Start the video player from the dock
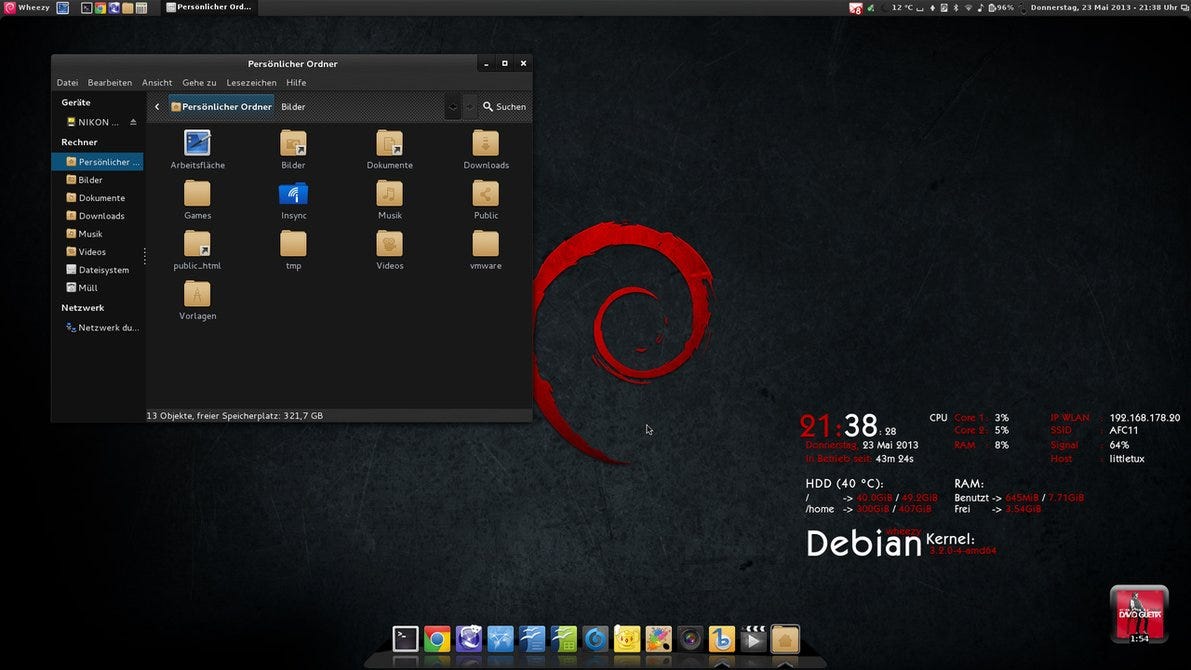This screenshot has height=670, width=1191. click(x=753, y=638)
